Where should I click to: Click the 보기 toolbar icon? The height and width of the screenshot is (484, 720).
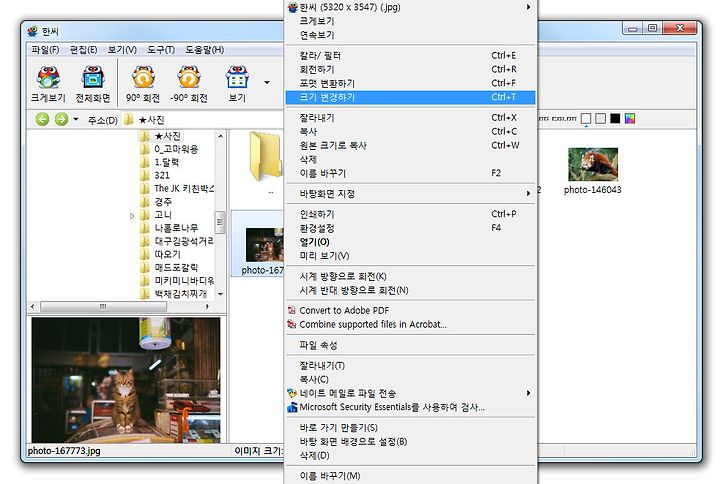237,84
